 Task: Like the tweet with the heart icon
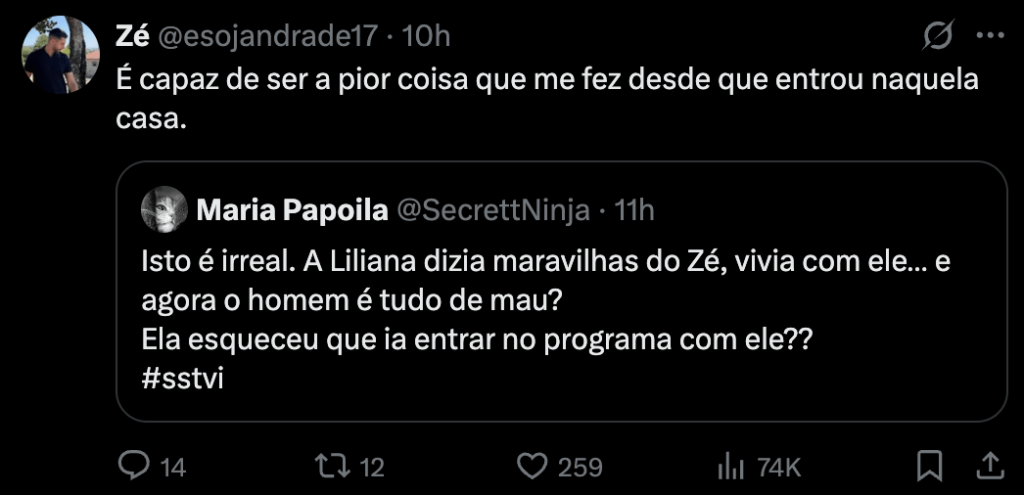536,466
